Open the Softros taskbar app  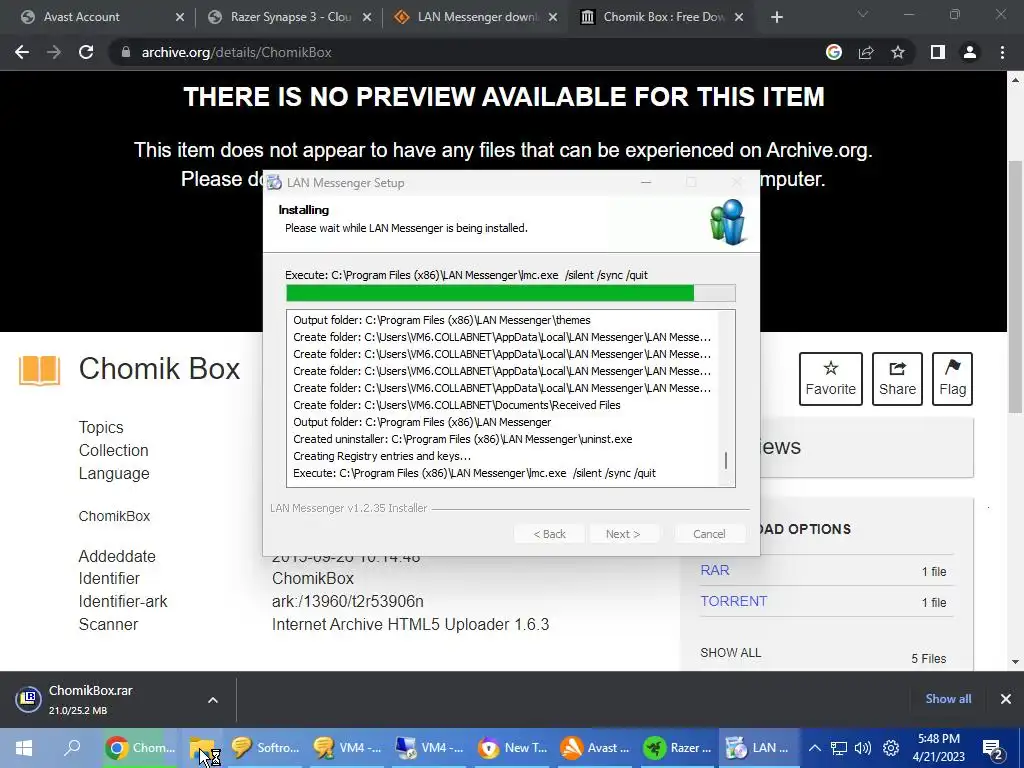[264, 748]
